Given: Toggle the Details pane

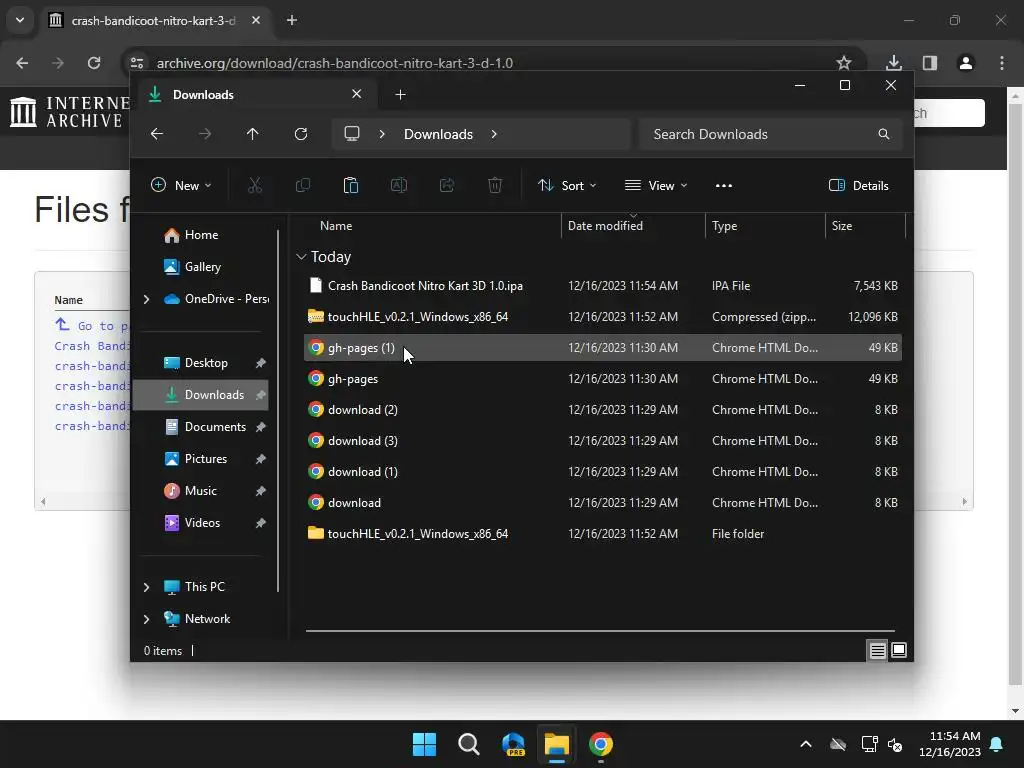Looking at the screenshot, I should click(x=858, y=185).
